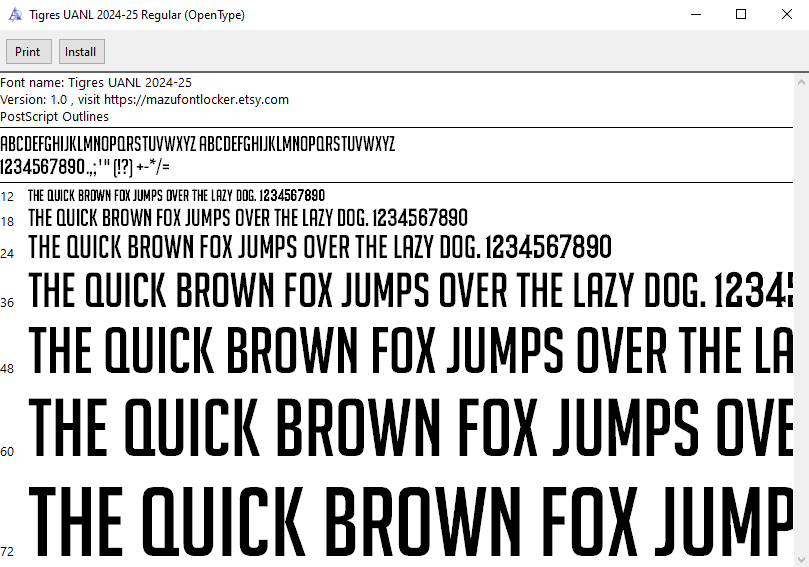Click the size 12 label
Viewport: 809px width, 567px height.
(7, 197)
